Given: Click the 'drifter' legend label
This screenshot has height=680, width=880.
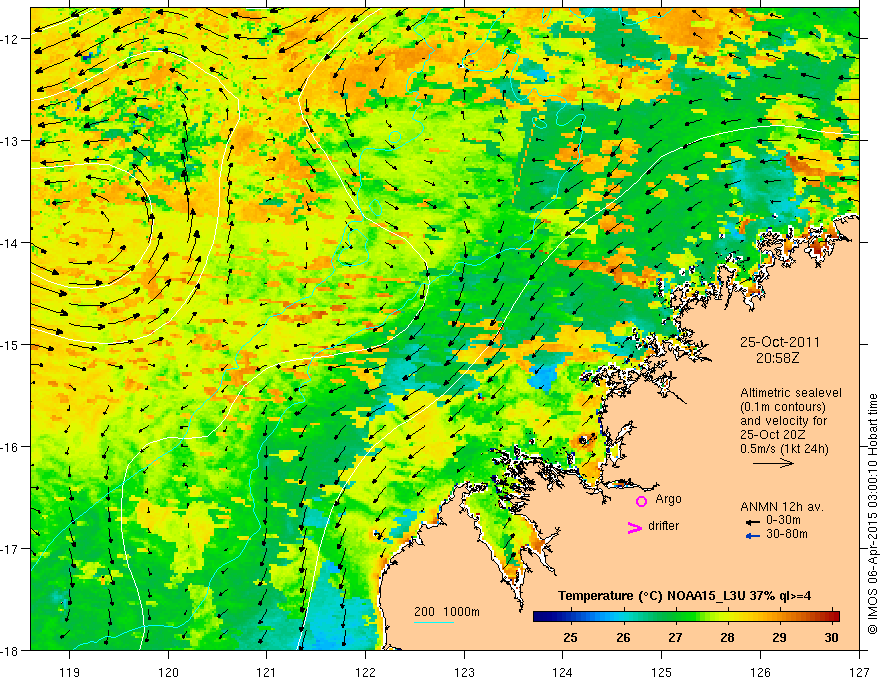Looking at the screenshot, I should (663, 526).
